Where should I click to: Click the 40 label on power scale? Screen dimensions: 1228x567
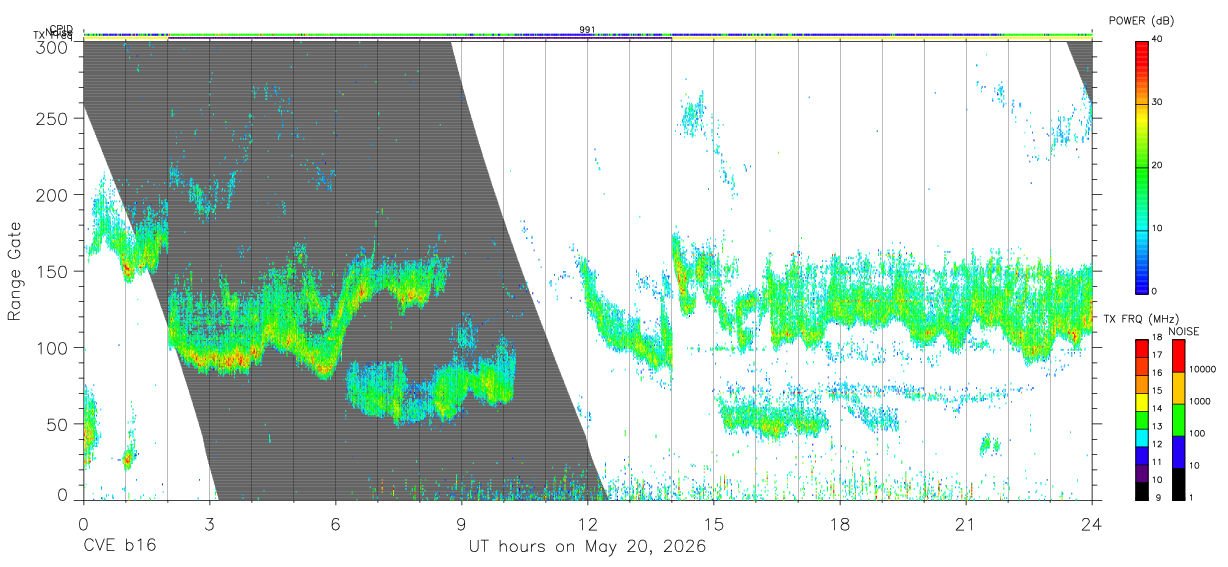click(1158, 39)
